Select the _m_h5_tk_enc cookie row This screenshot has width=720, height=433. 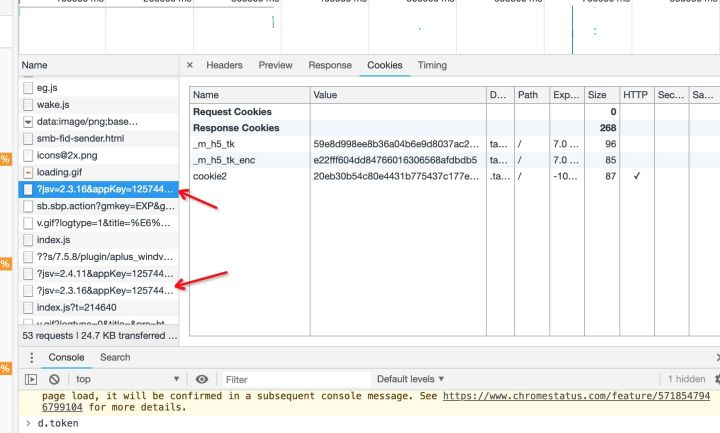tap(455, 160)
